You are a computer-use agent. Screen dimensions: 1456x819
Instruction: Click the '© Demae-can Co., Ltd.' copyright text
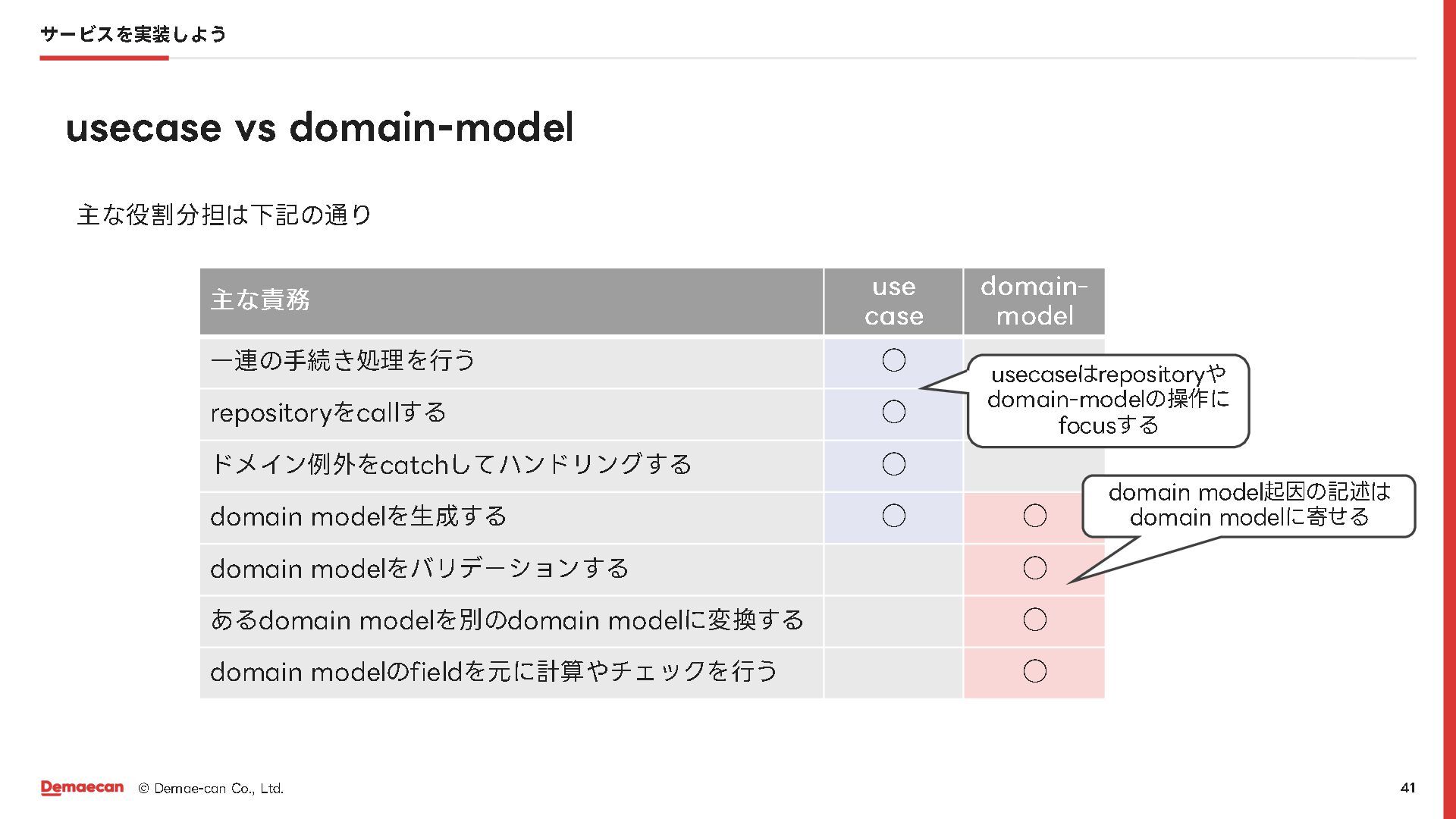tap(211, 789)
